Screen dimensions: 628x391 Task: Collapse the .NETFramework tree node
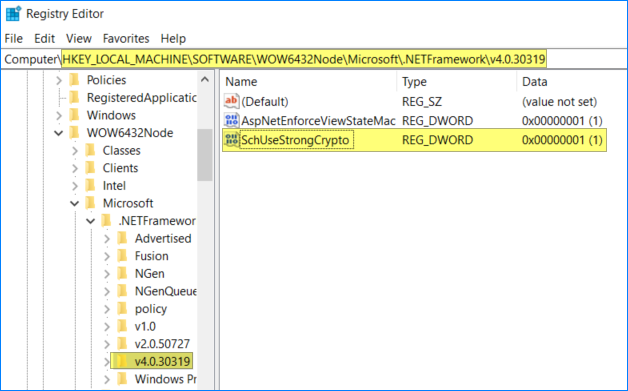[x=91, y=221]
